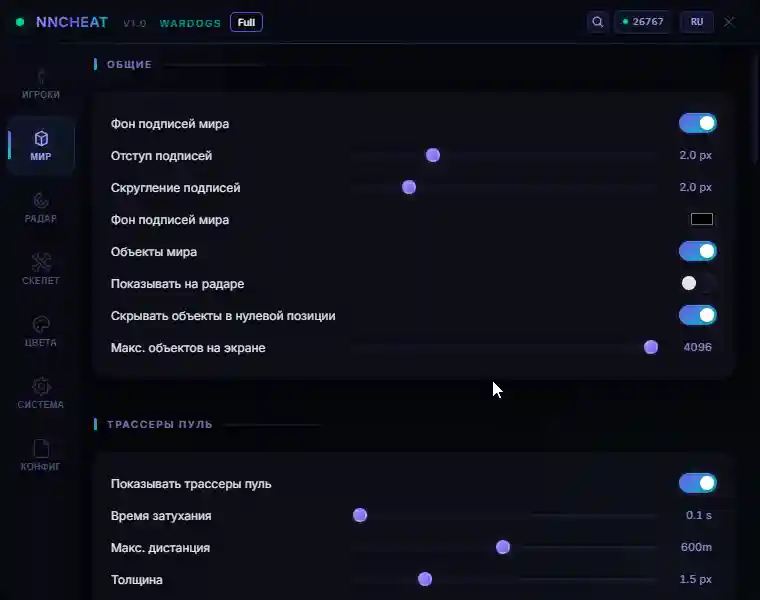Click the Отступ подписей slider handle
The height and width of the screenshot is (600, 760).
(433, 155)
